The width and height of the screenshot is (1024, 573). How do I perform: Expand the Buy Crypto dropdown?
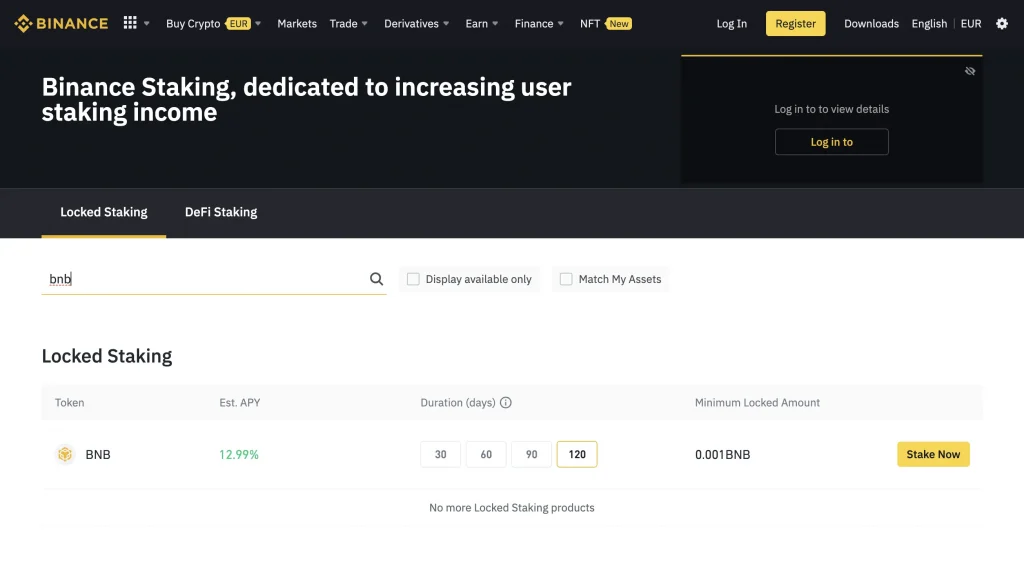click(x=213, y=24)
